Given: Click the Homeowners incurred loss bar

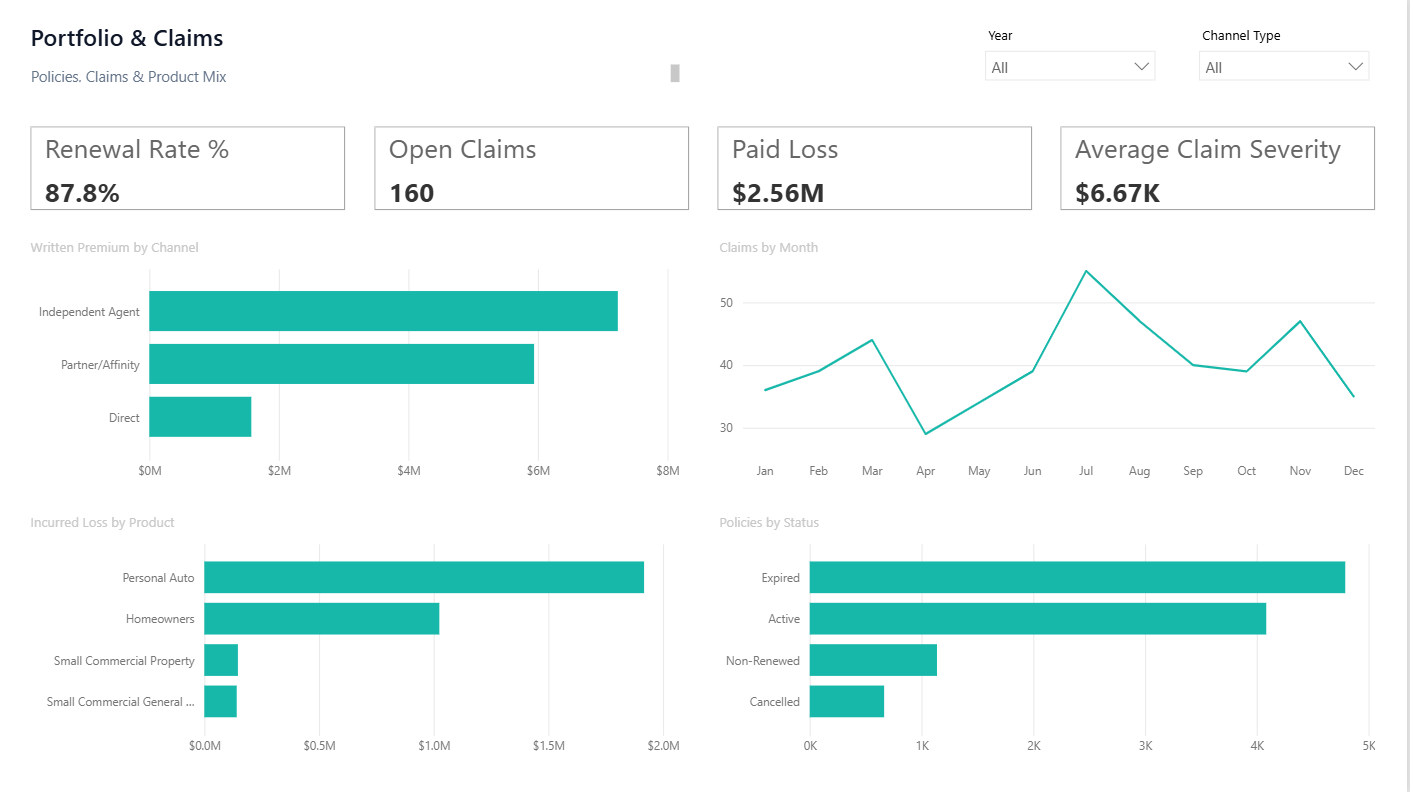Looking at the screenshot, I should point(321,619).
